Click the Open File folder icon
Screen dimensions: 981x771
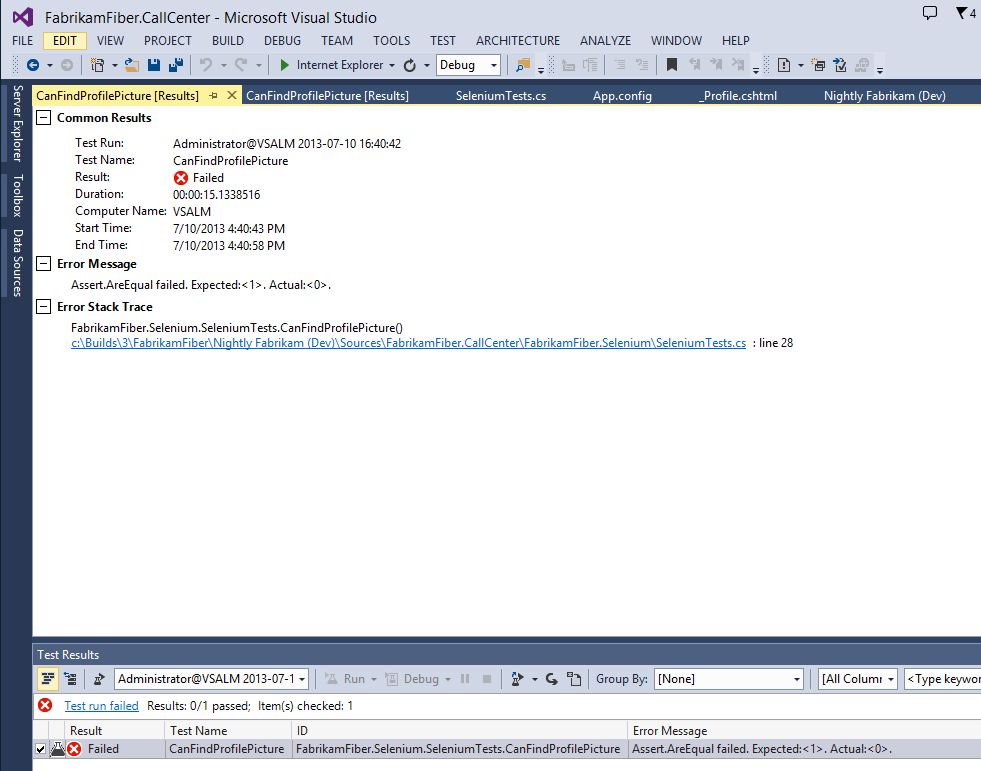tap(131, 65)
